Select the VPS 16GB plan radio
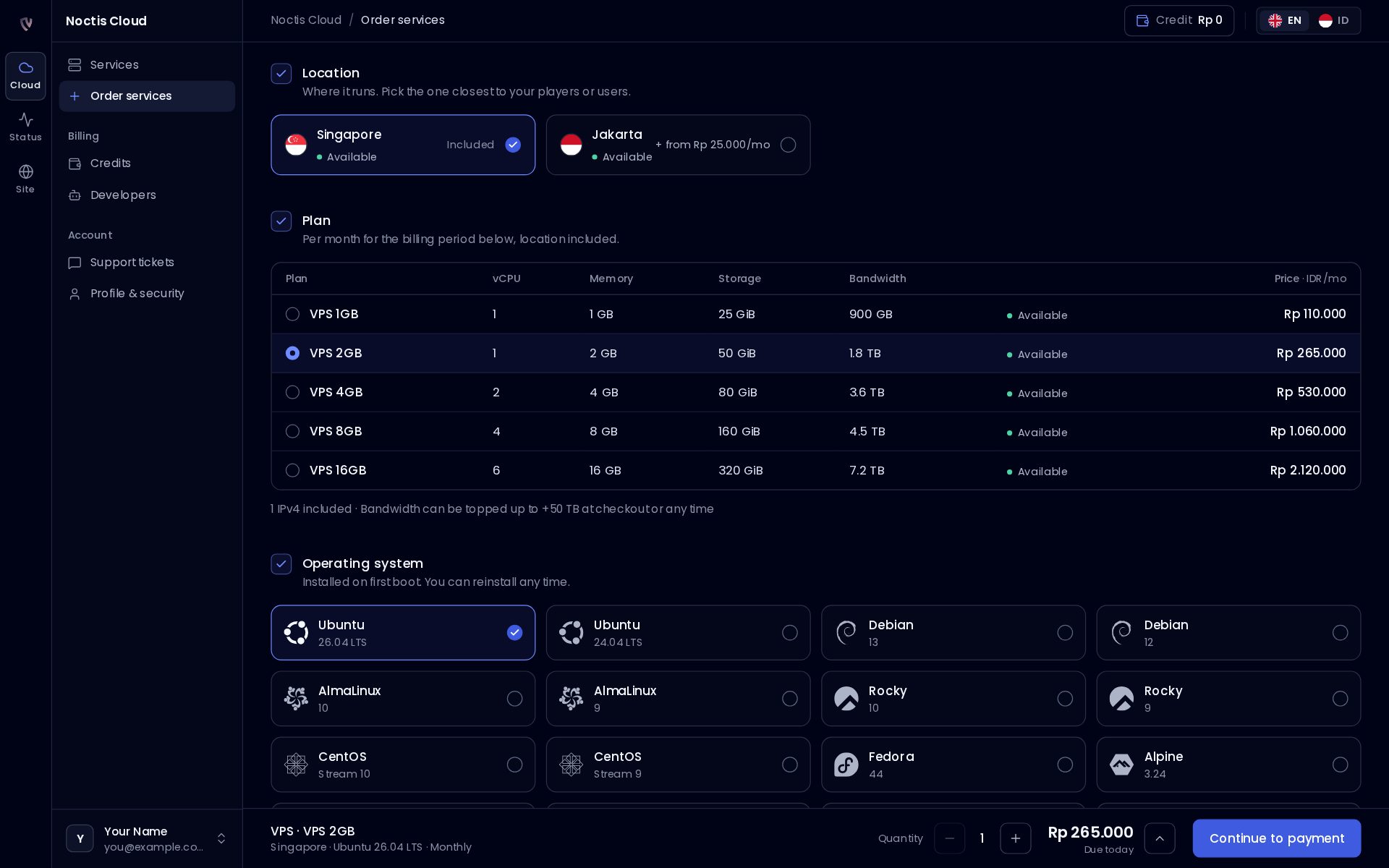Screen dimensions: 1389x868 [x=292, y=470]
